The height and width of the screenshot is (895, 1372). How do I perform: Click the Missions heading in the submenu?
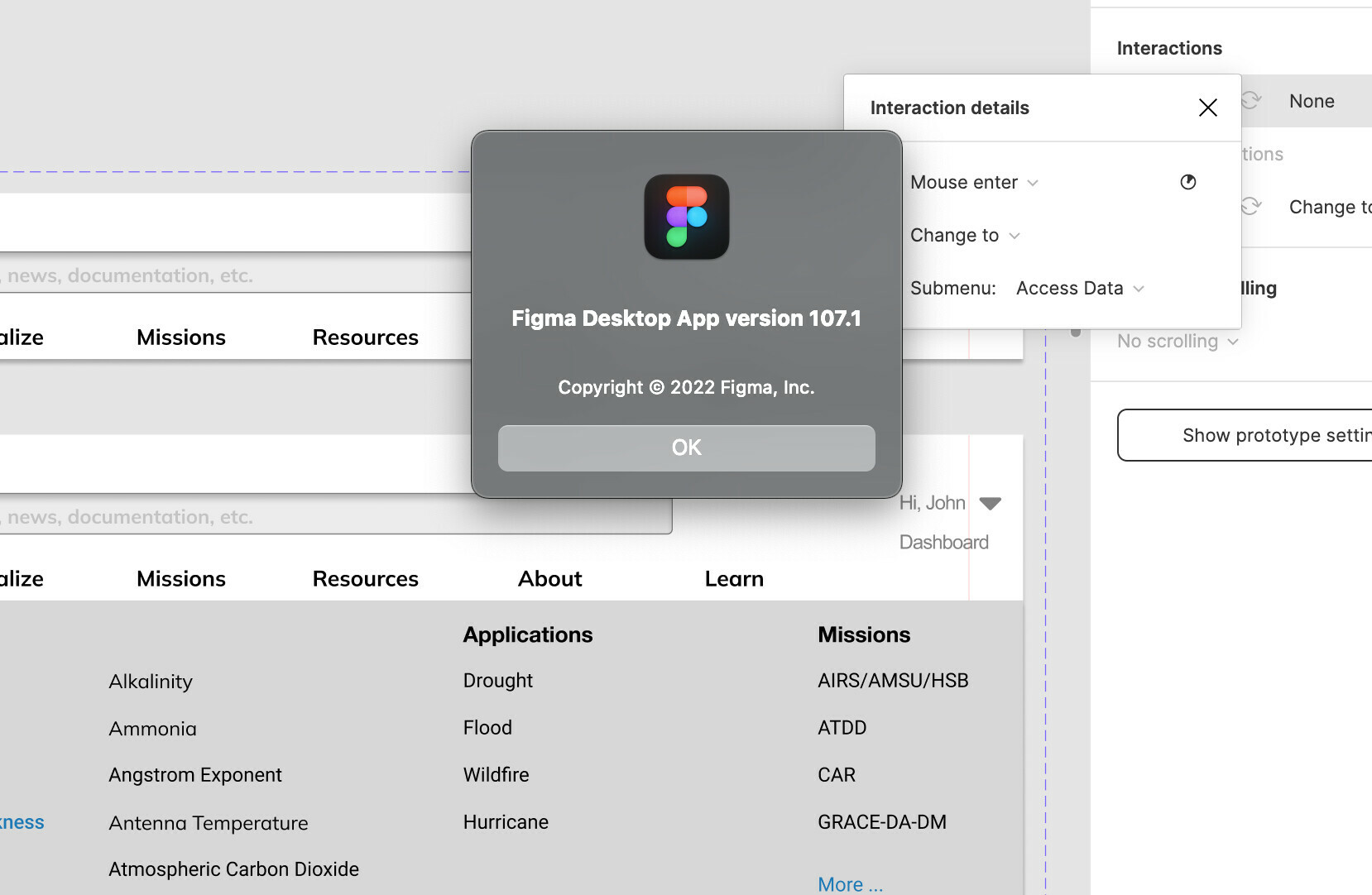(x=864, y=634)
